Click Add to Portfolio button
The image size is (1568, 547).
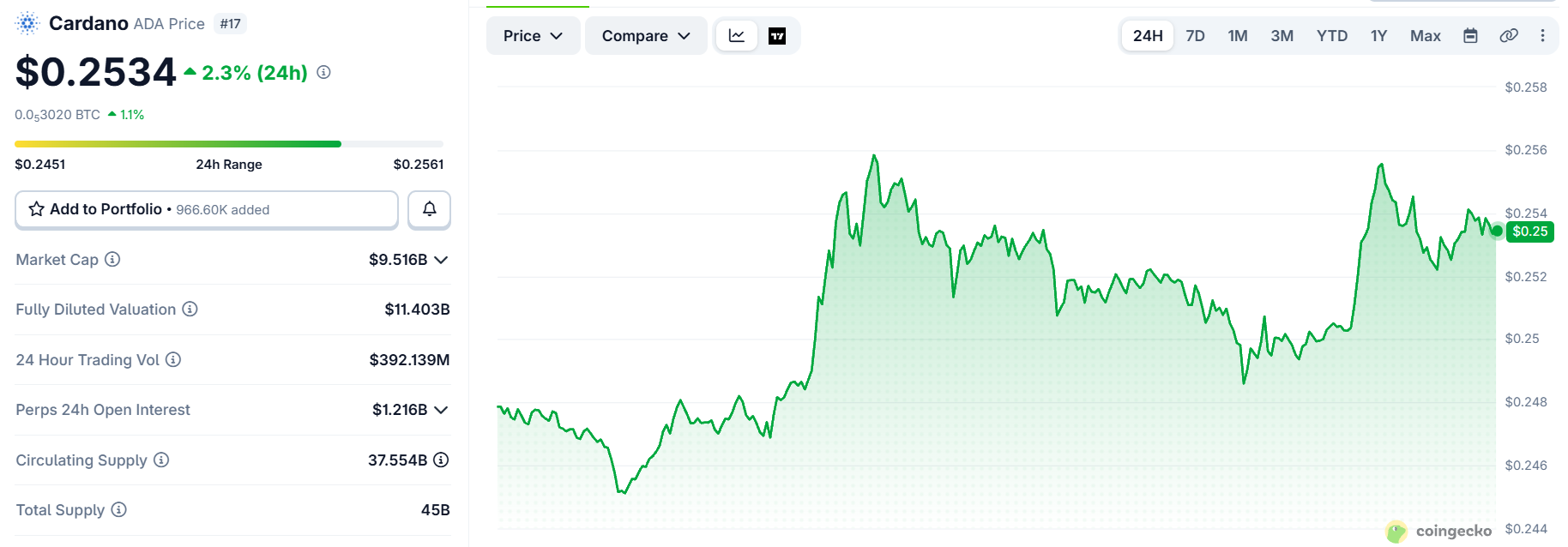coord(207,209)
